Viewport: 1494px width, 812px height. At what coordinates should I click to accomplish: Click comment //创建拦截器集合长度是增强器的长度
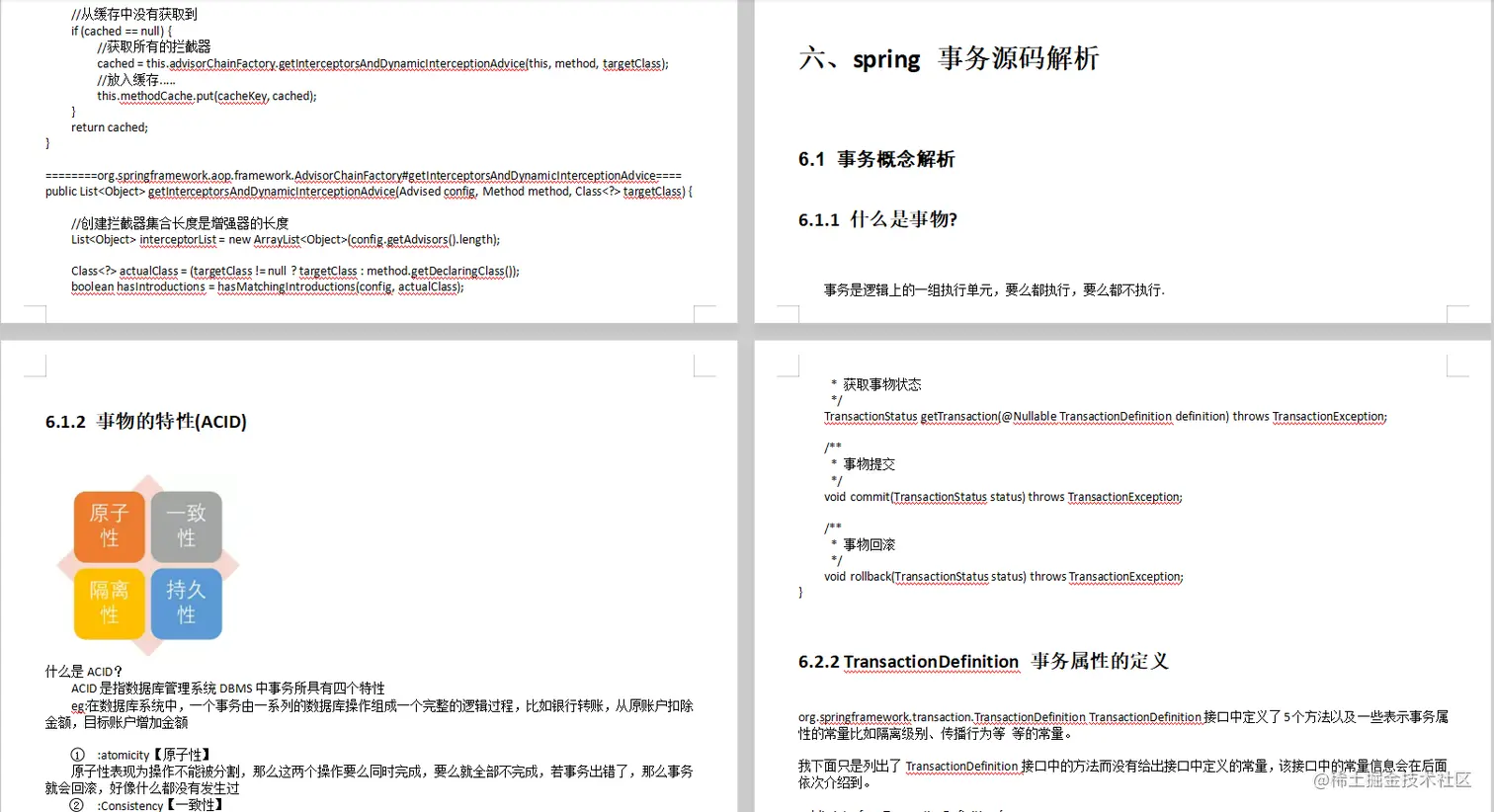point(180,223)
